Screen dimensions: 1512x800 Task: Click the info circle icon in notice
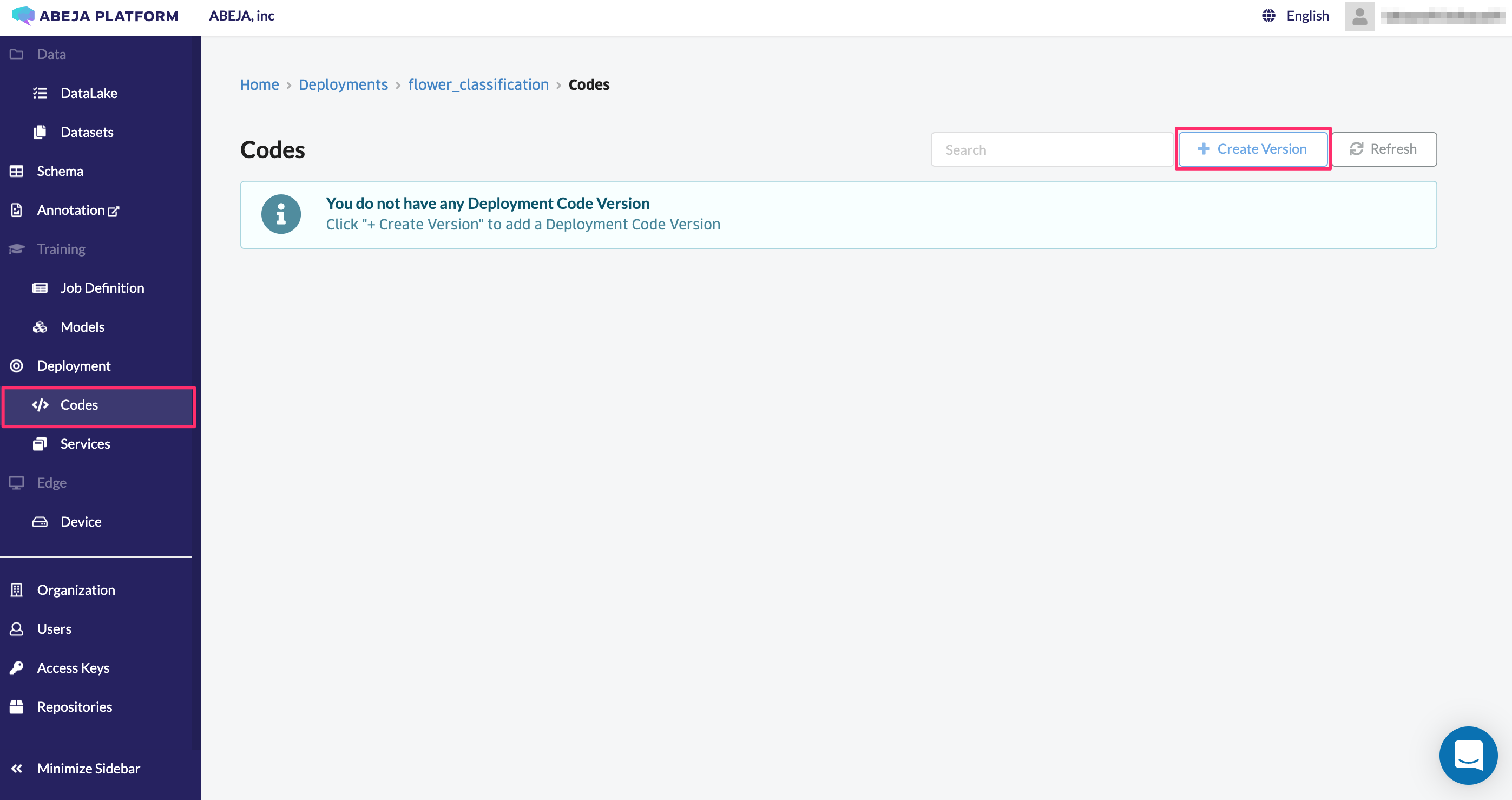click(x=281, y=214)
